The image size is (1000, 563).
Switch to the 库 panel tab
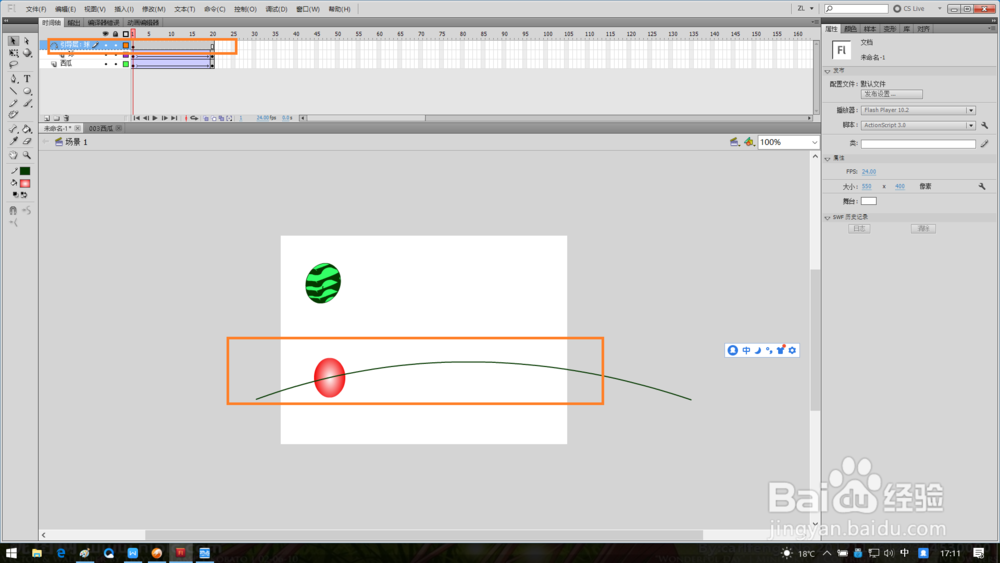tap(906, 29)
